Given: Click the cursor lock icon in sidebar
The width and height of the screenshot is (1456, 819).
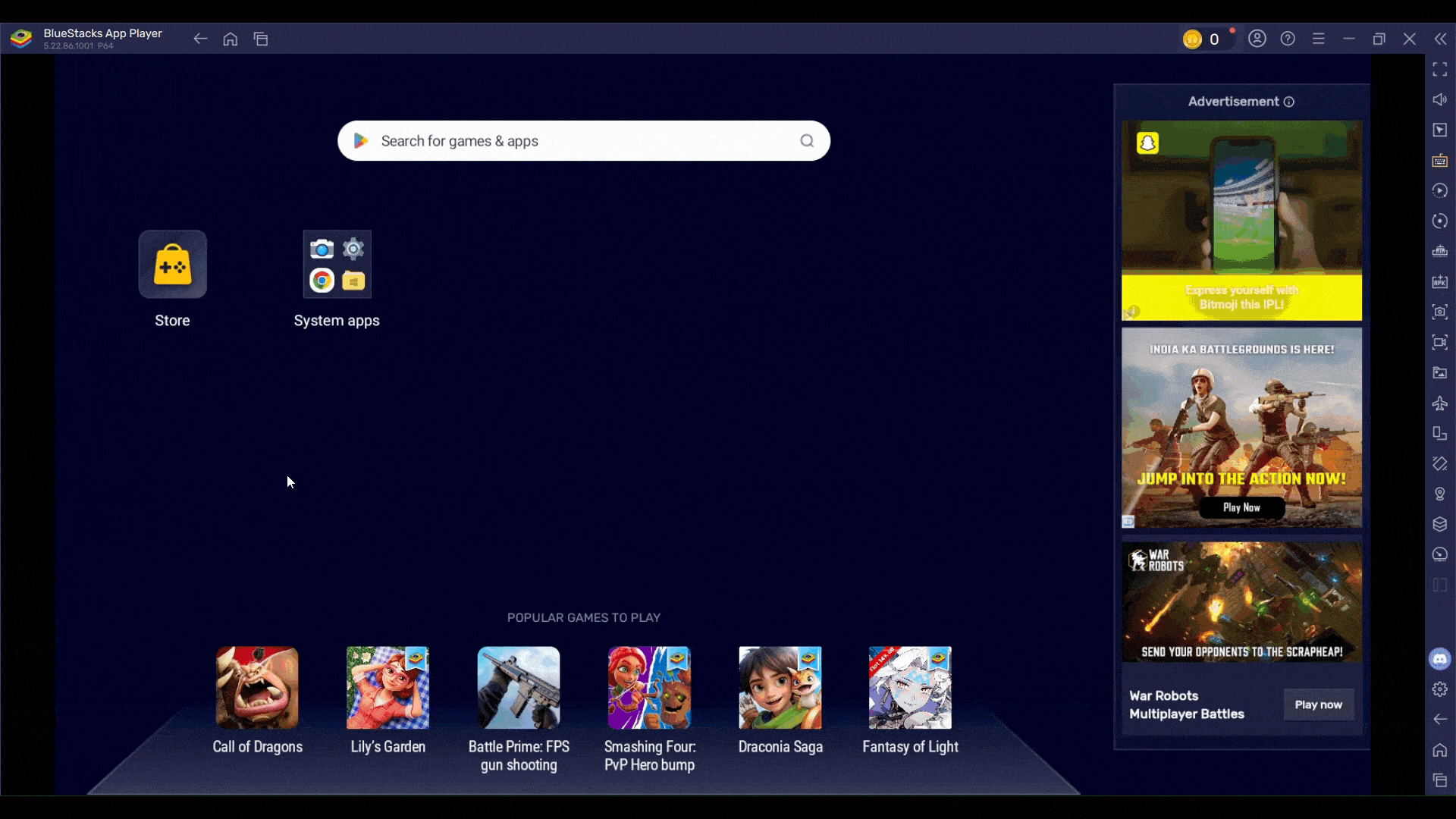Looking at the screenshot, I should pyautogui.click(x=1440, y=130).
